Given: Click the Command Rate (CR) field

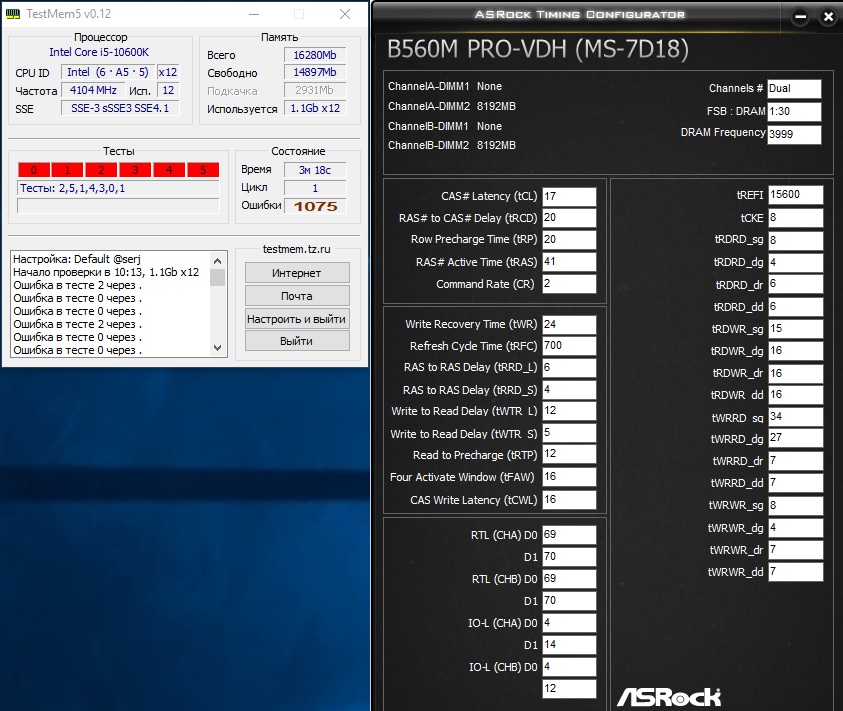Looking at the screenshot, I should tap(569, 283).
